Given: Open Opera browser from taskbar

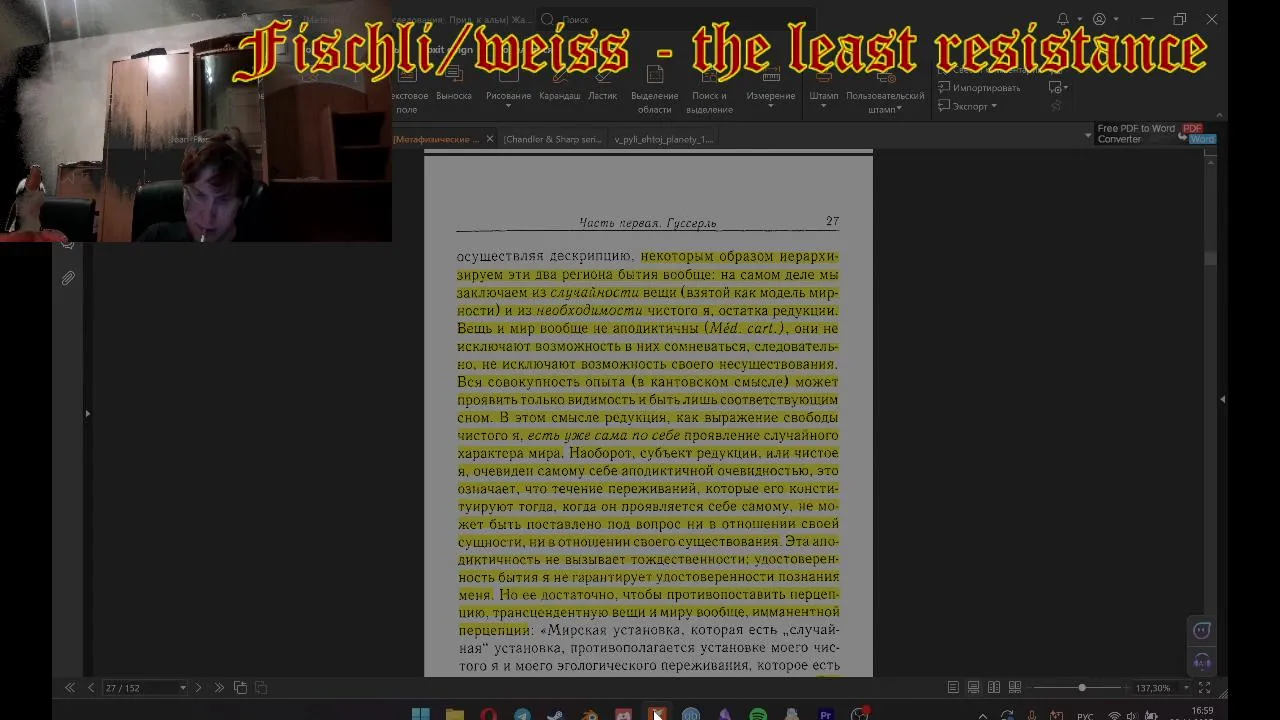Looking at the screenshot, I should pyautogui.click(x=488, y=714).
